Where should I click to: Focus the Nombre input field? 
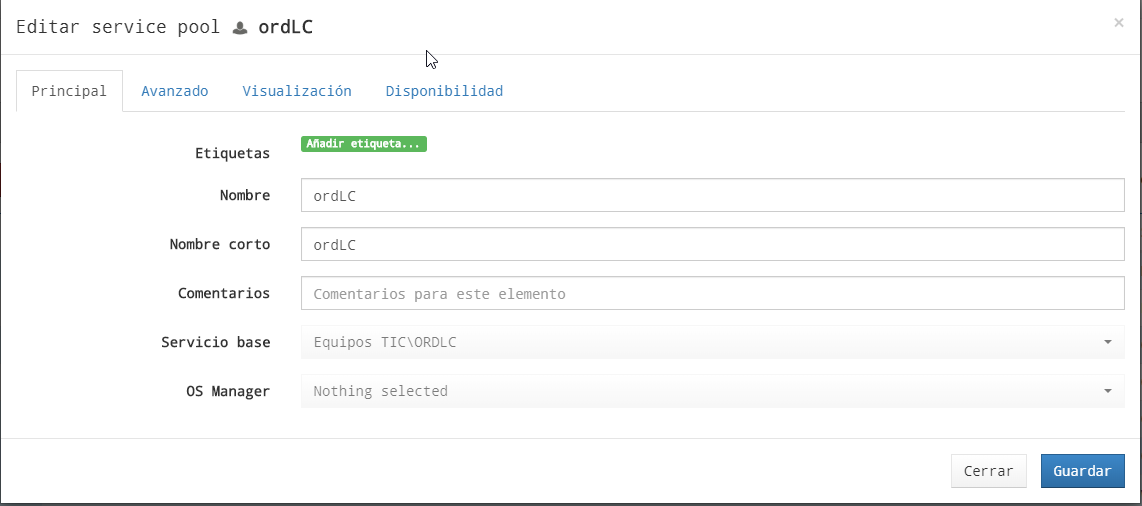point(712,195)
